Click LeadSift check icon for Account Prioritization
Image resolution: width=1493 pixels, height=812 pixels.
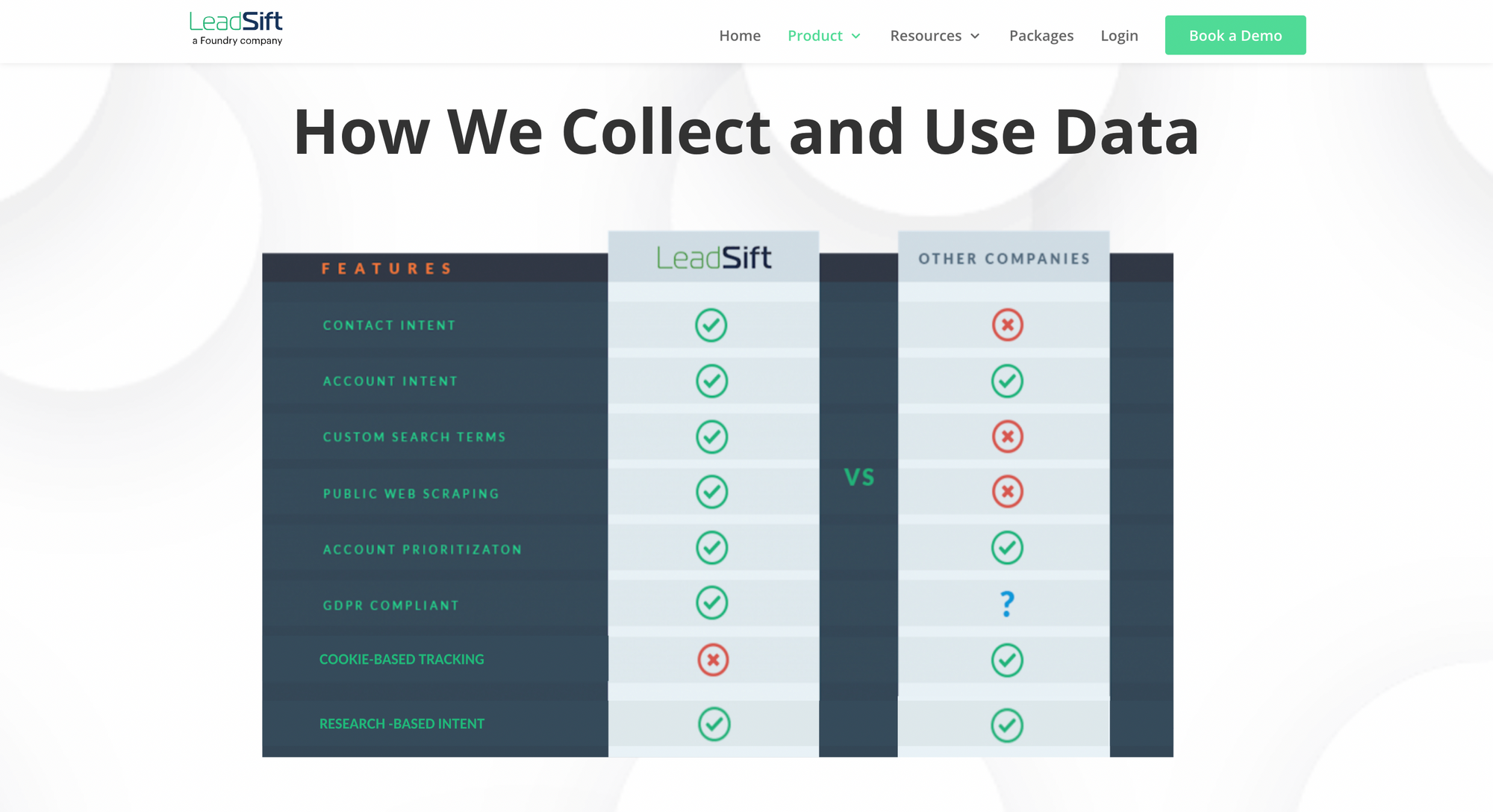pos(711,548)
